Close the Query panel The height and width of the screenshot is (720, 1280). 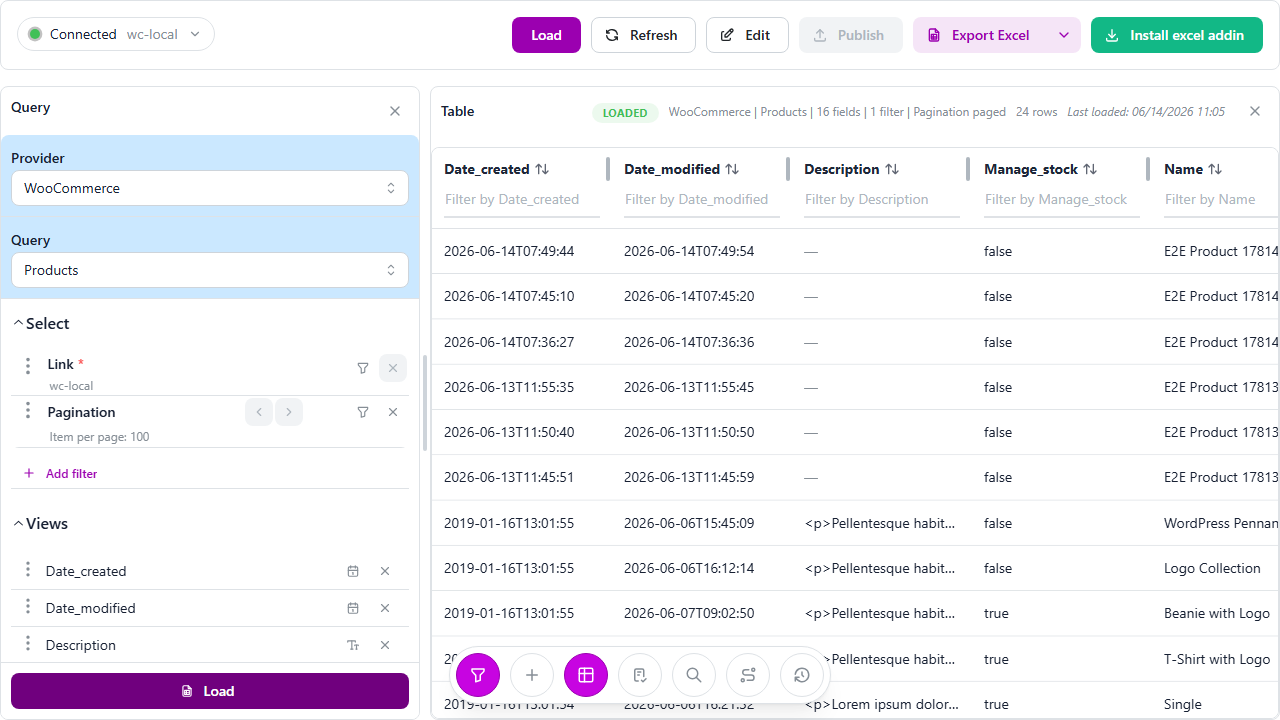tap(395, 111)
